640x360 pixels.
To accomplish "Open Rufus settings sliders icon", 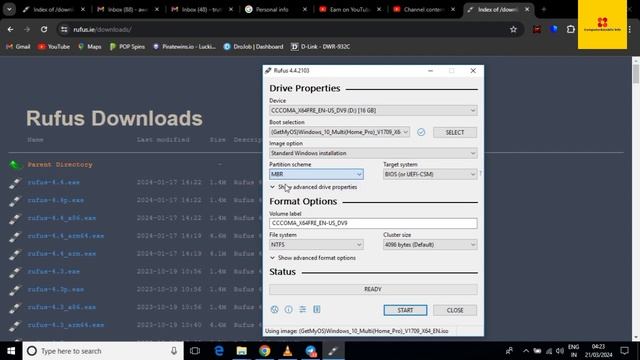I will coord(302,309).
